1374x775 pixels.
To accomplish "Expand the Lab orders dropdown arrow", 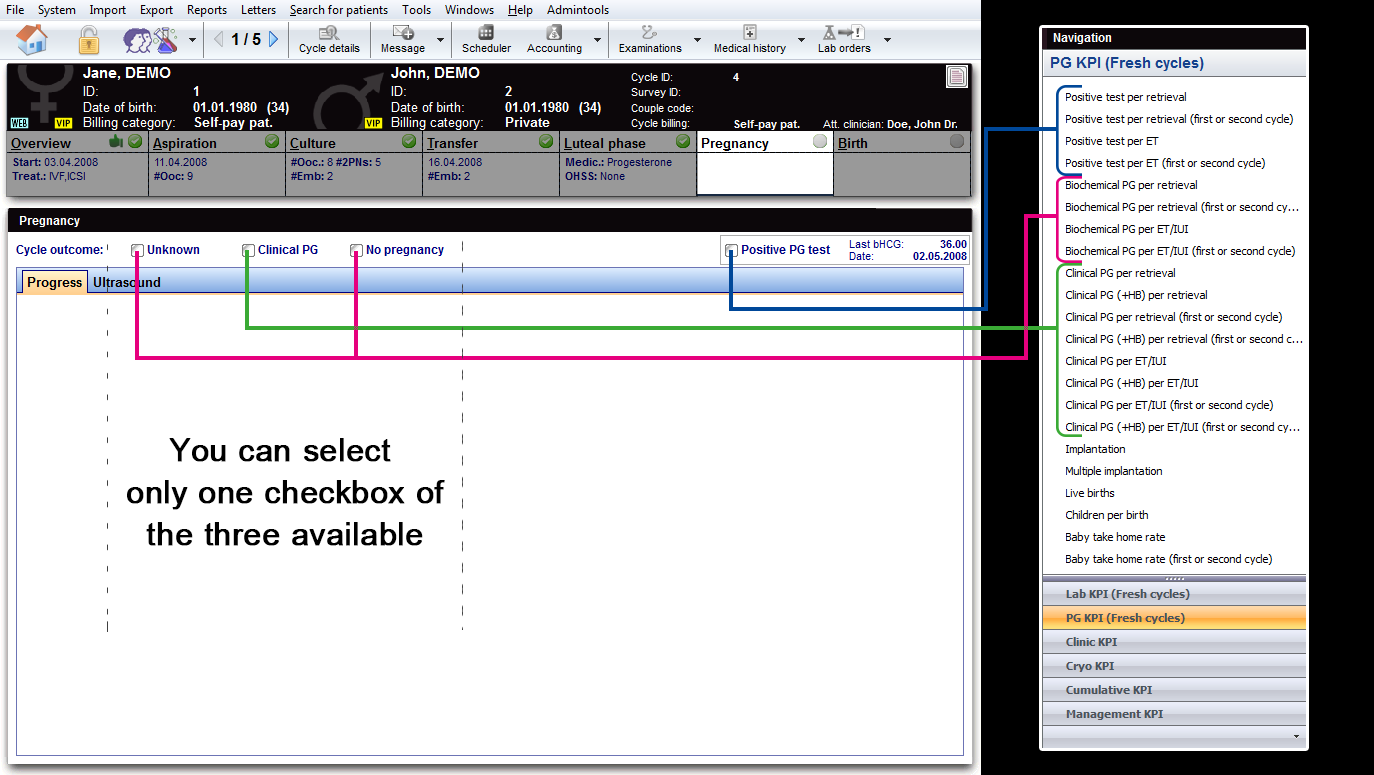I will click(x=887, y=41).
